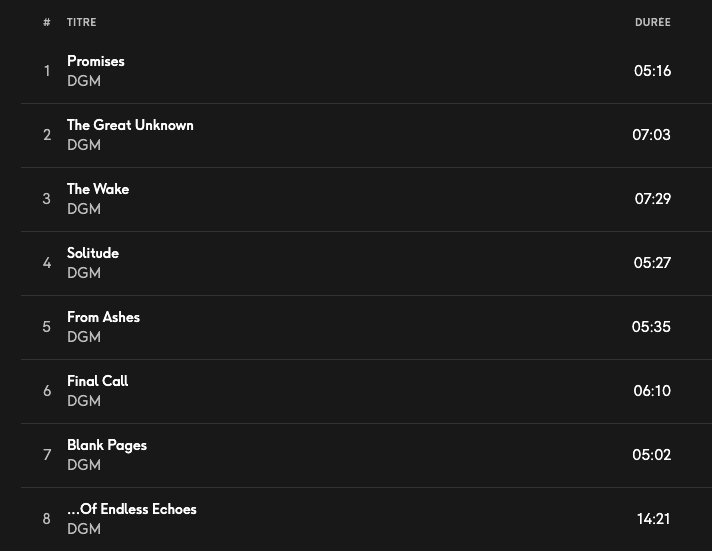712x551 pixels.
Task: Click the 07:29 duration of The Wake
Action: click(x=652, y=199)
